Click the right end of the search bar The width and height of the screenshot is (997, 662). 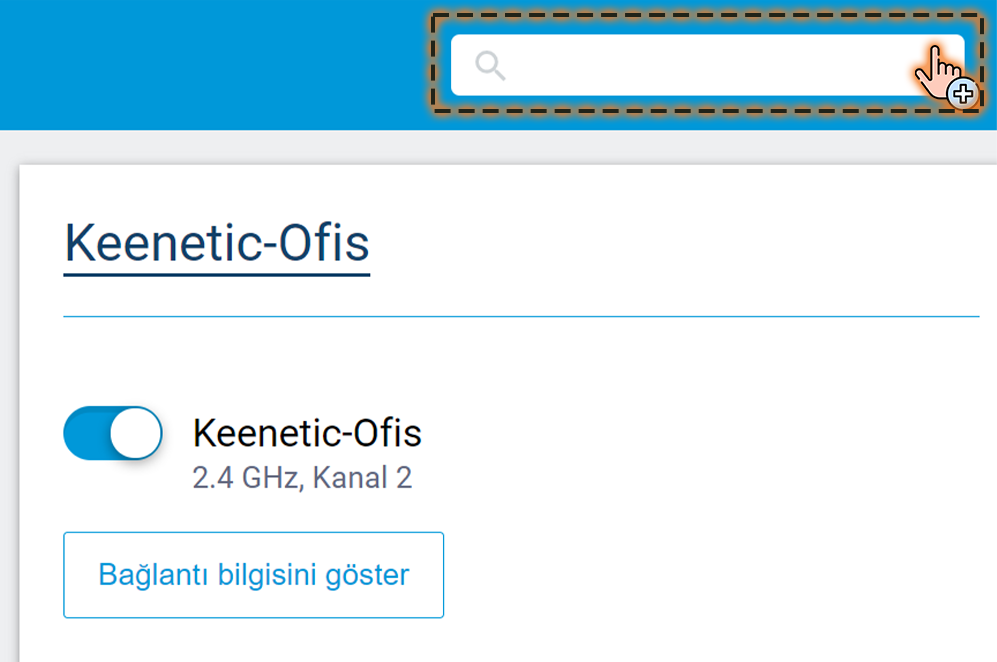[900, 66]
